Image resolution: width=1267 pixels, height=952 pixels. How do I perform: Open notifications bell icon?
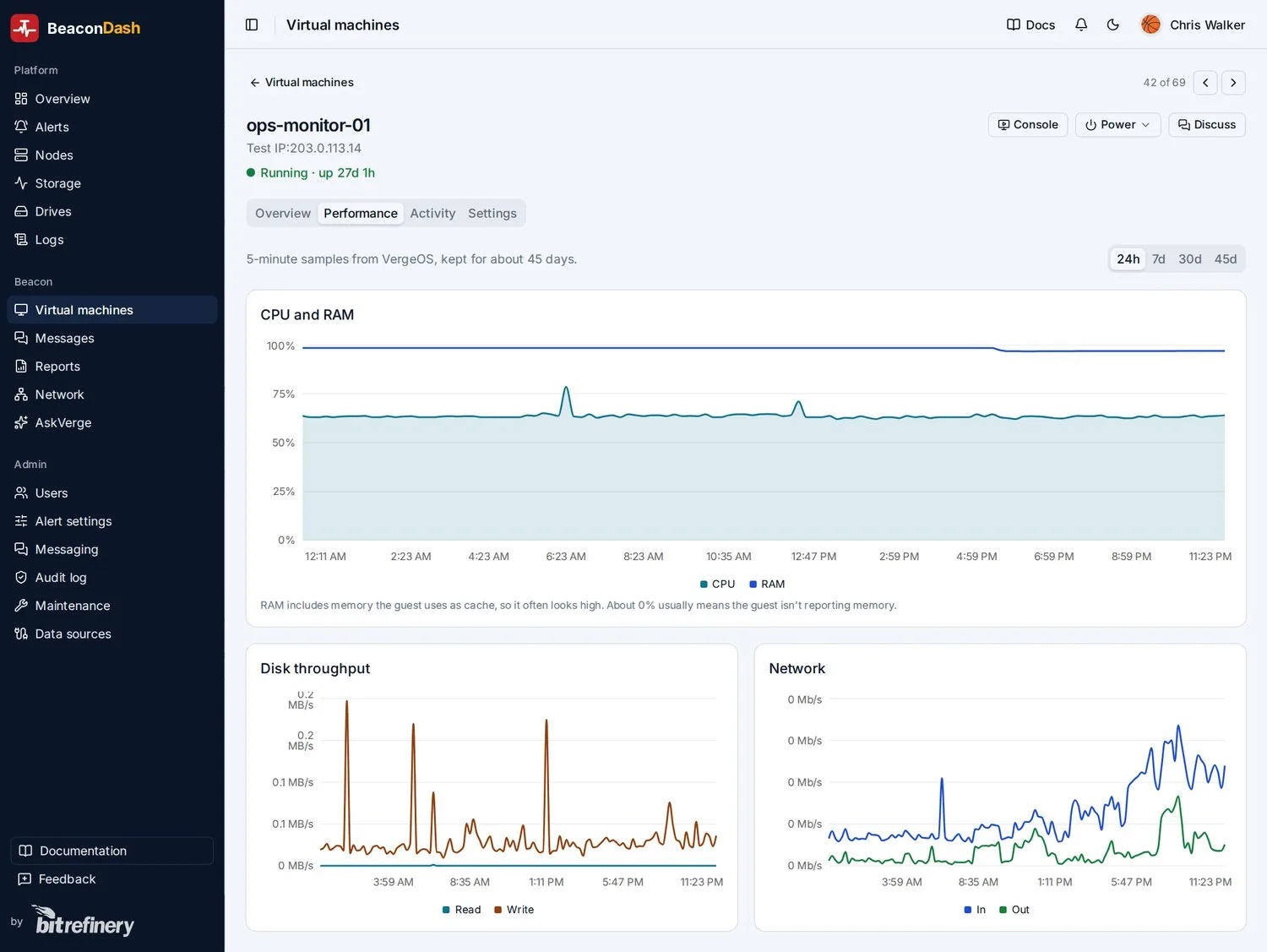tap(1081, 24)
